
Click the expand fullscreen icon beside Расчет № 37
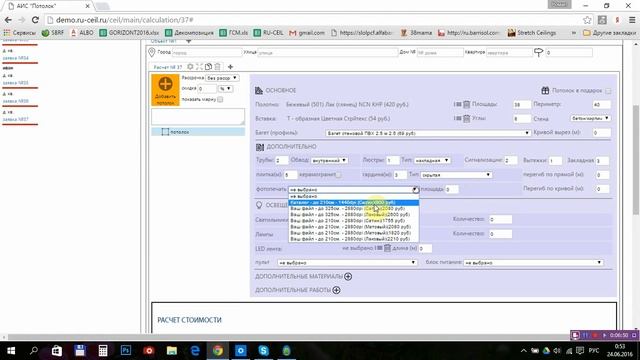(x=199, y=67)
